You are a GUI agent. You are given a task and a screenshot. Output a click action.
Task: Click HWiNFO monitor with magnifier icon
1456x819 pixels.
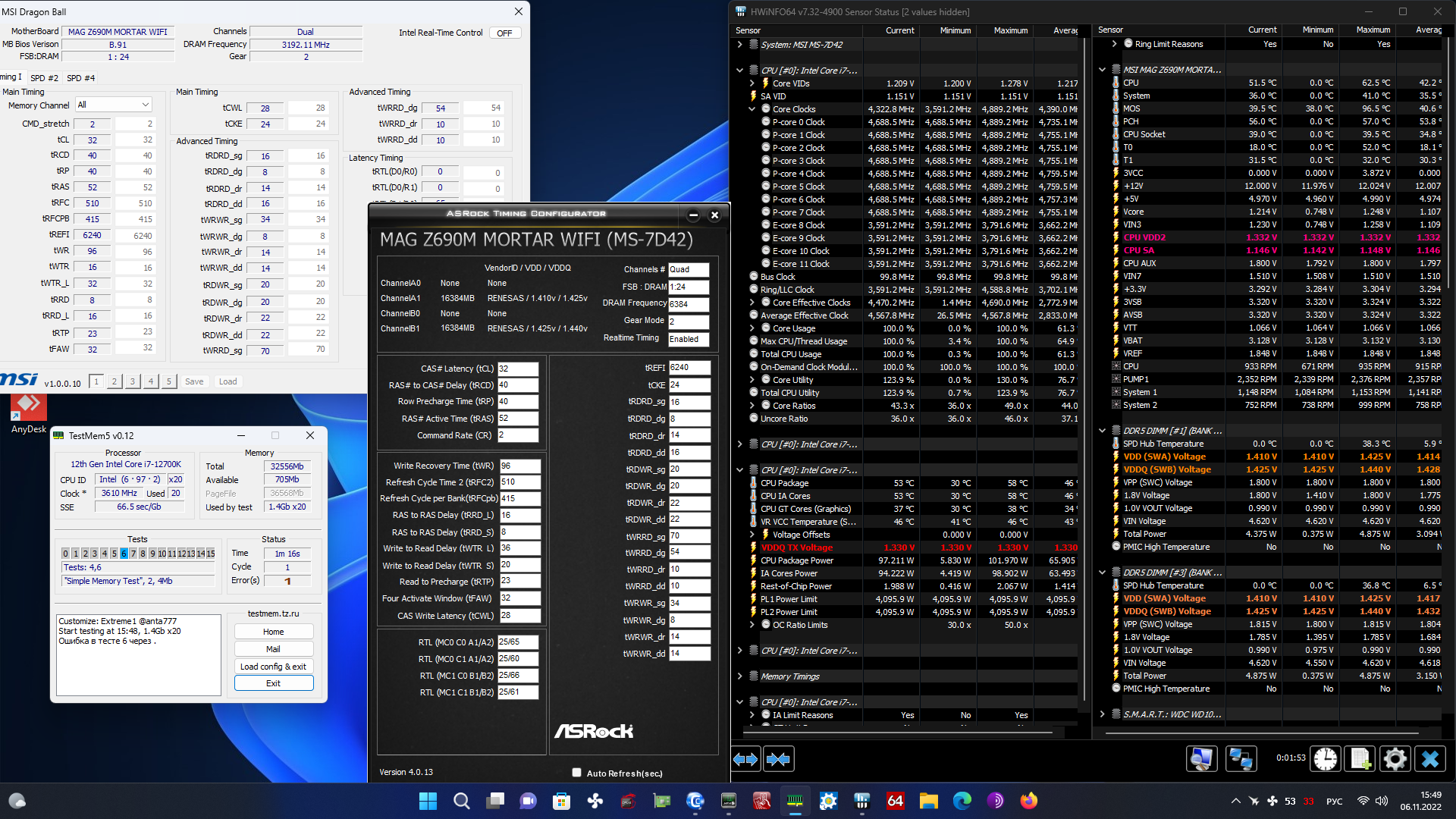point(1202,759)
